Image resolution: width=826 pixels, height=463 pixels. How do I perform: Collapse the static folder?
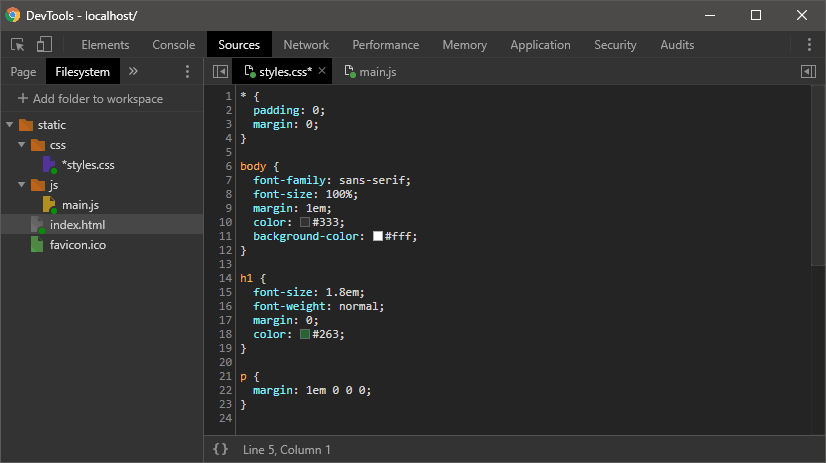pyautogui.click(x=10, y=125)
